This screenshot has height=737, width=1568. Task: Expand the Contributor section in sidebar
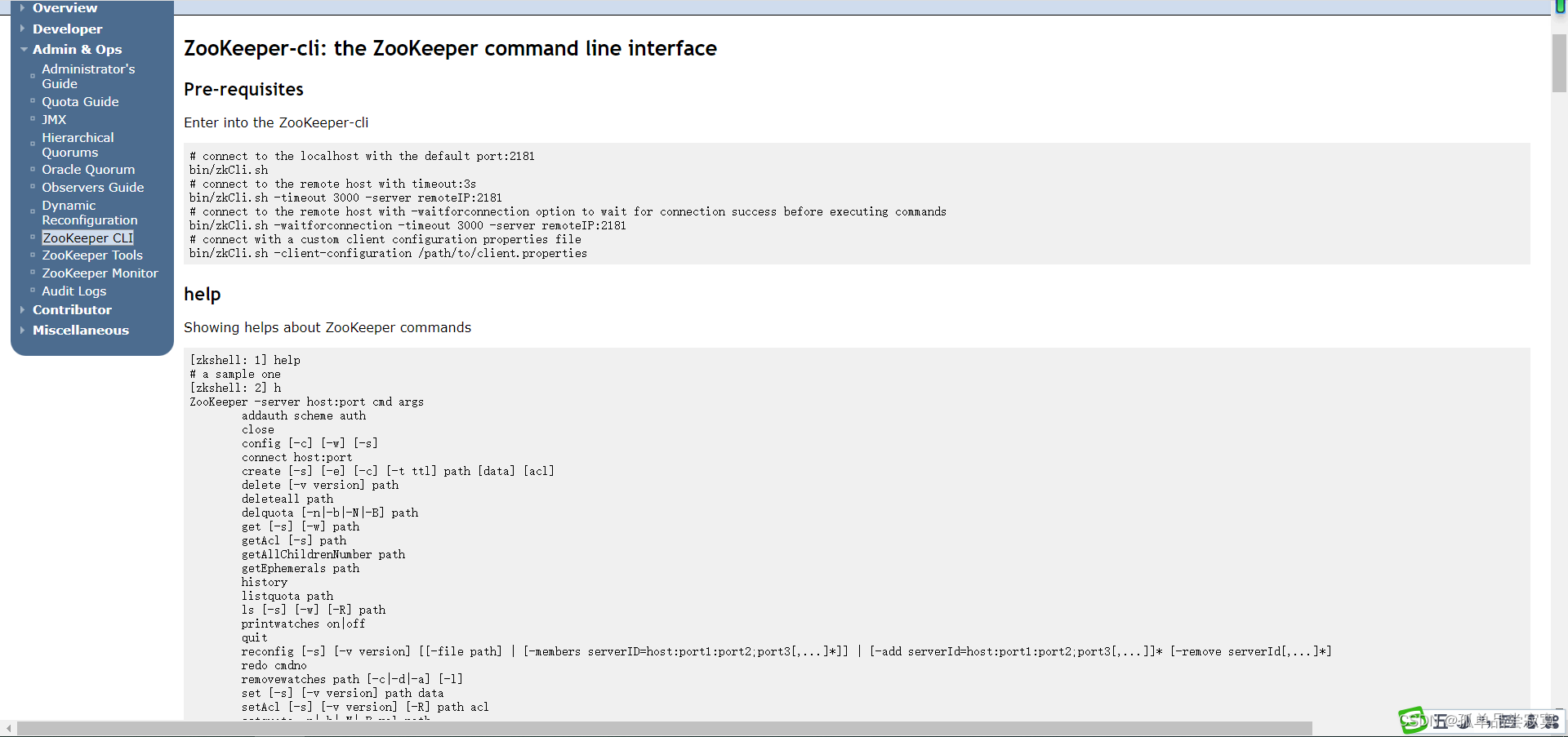72,309
